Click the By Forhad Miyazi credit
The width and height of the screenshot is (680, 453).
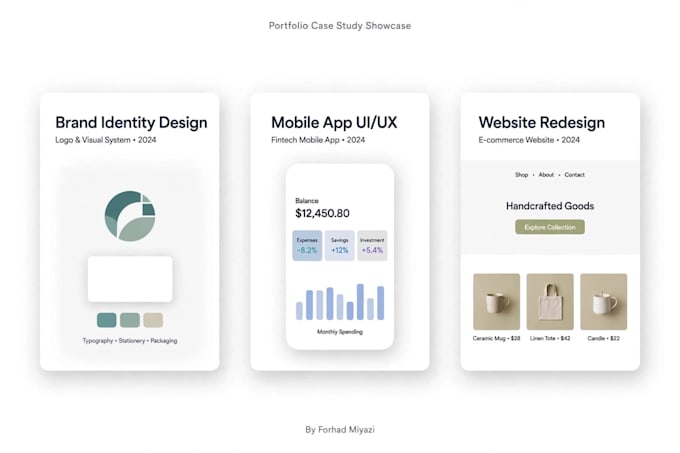click(x=340, y=430)
